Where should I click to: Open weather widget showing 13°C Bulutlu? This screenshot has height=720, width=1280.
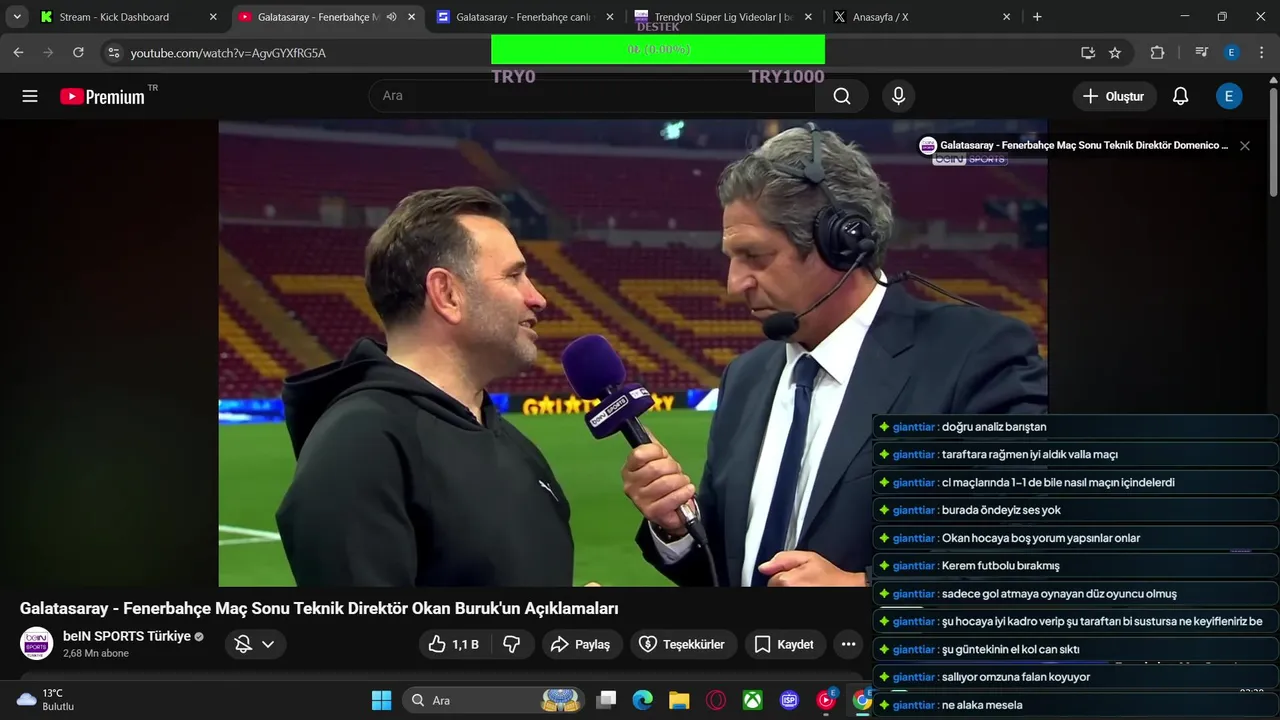[45, 700]
